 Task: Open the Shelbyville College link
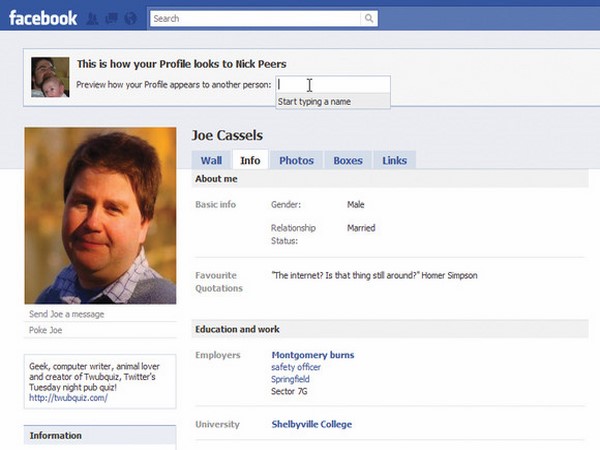[311, 424]
